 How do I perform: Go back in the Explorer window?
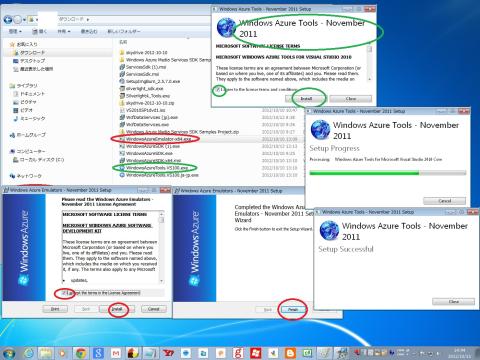click(x=8, y=20)
